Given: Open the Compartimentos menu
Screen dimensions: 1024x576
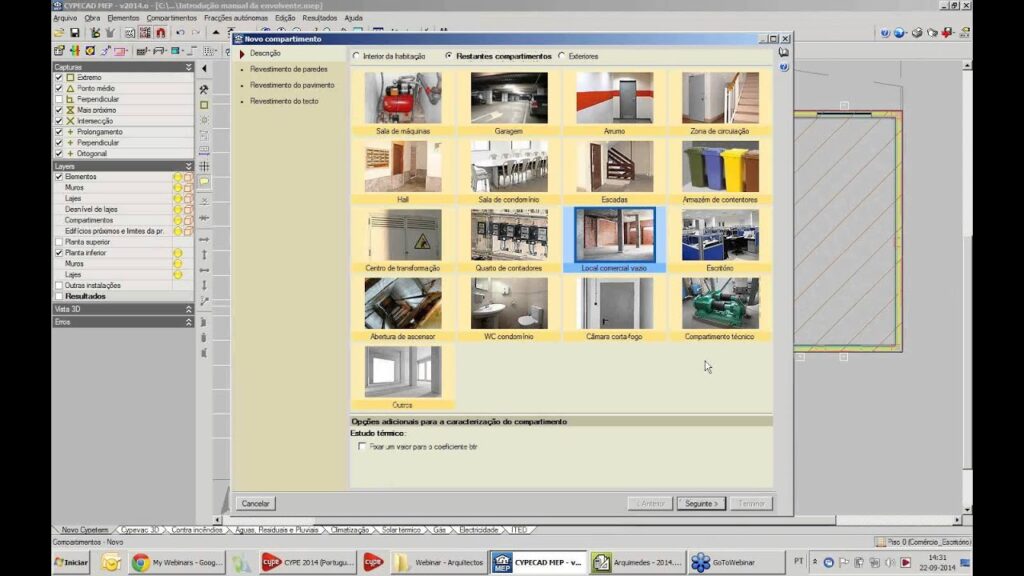Looking at the screenshot, I should point(171,18).
